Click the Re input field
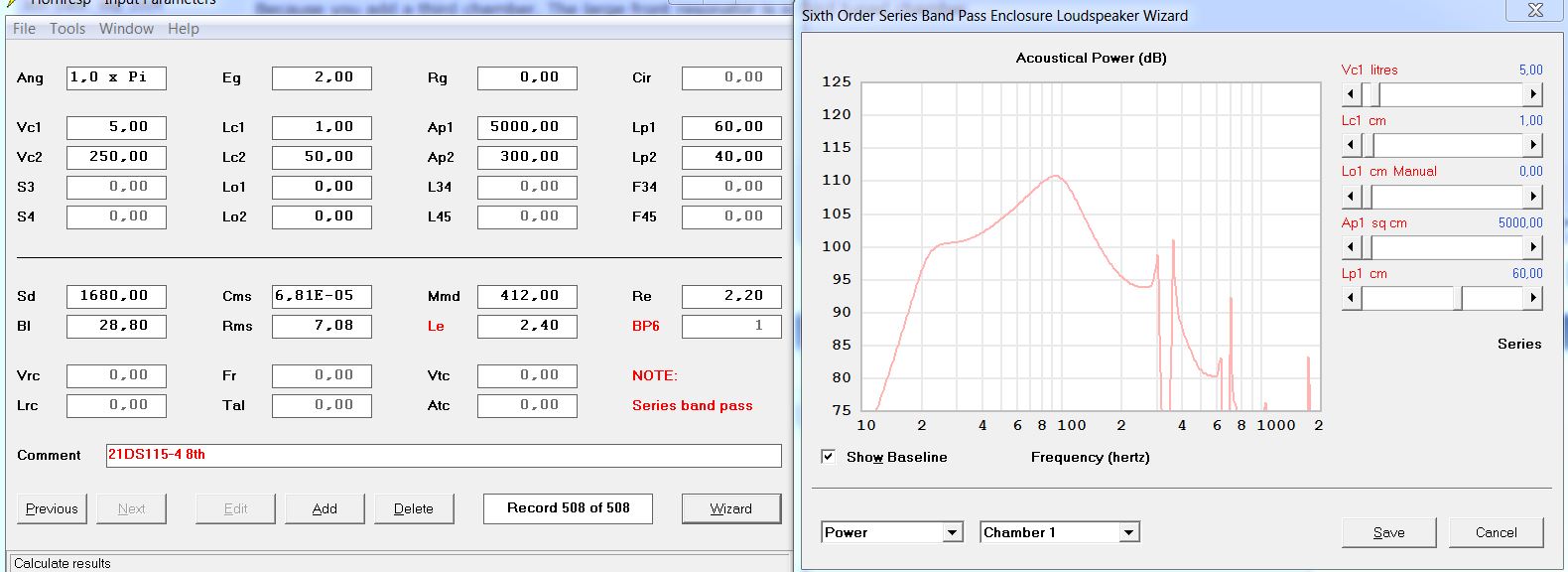The height and width of the screenshot is (572, 1568). [731, 296]
